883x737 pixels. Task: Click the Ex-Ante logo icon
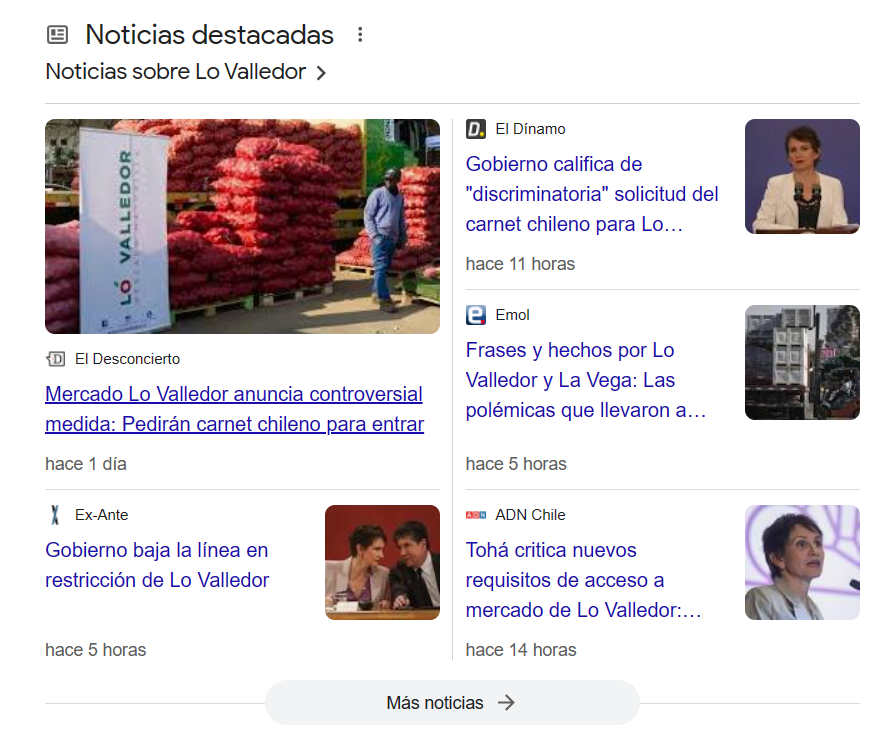click(55, 515)
